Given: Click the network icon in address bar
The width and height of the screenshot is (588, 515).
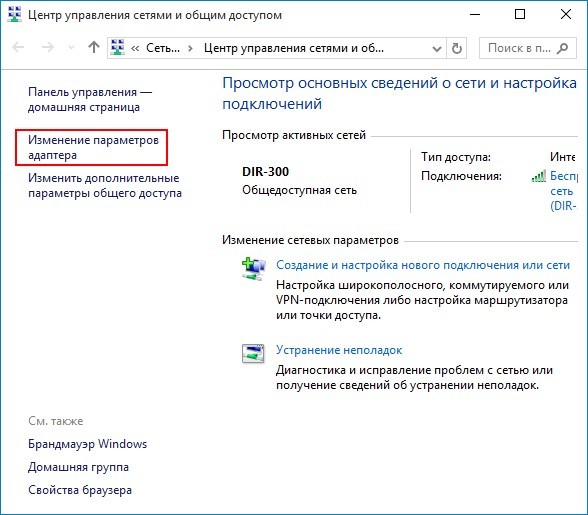Looking at the screenshot, I should (x=118, y=48).
